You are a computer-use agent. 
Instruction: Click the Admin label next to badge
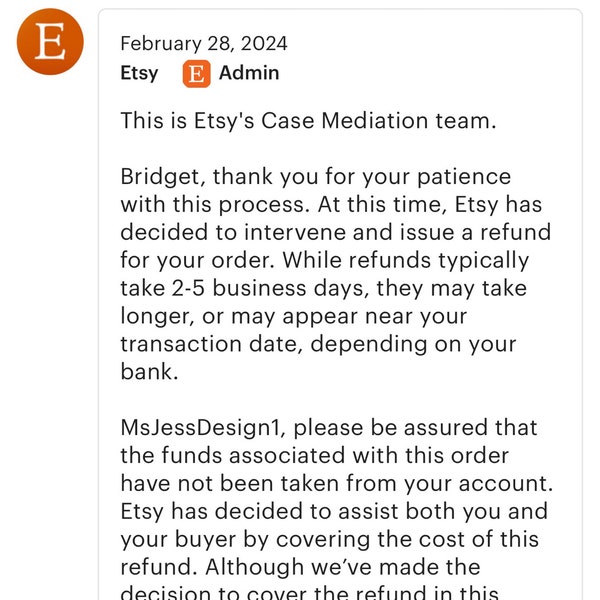click(249, 73)
